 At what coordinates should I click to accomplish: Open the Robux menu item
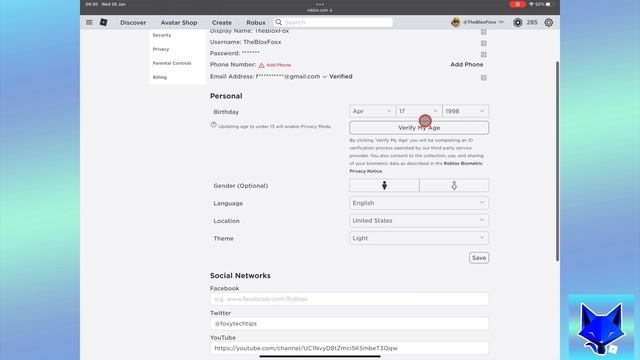256,22
